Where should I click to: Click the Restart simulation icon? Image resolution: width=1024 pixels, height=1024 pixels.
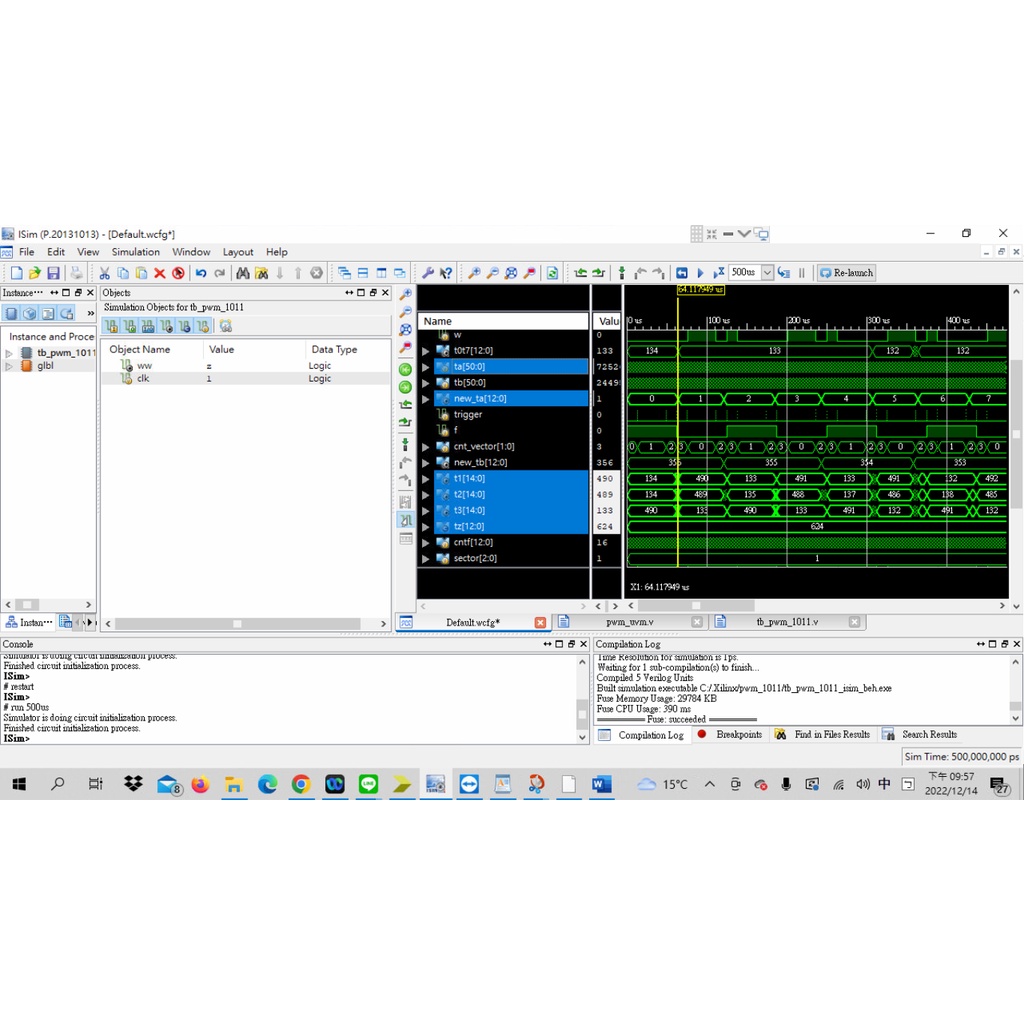point(682,273)
